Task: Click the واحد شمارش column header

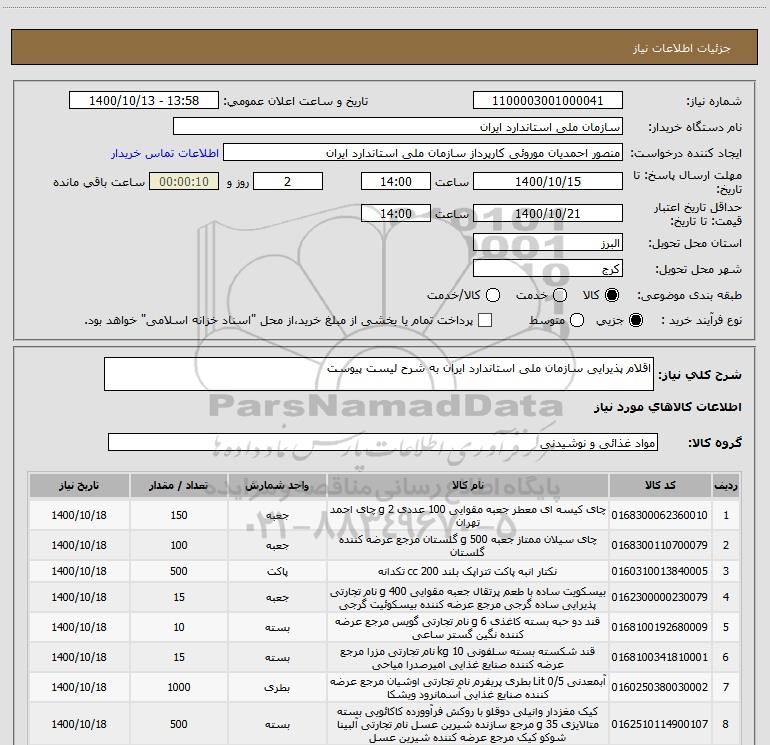Action: pyautogui.click(x=277, y=485)
